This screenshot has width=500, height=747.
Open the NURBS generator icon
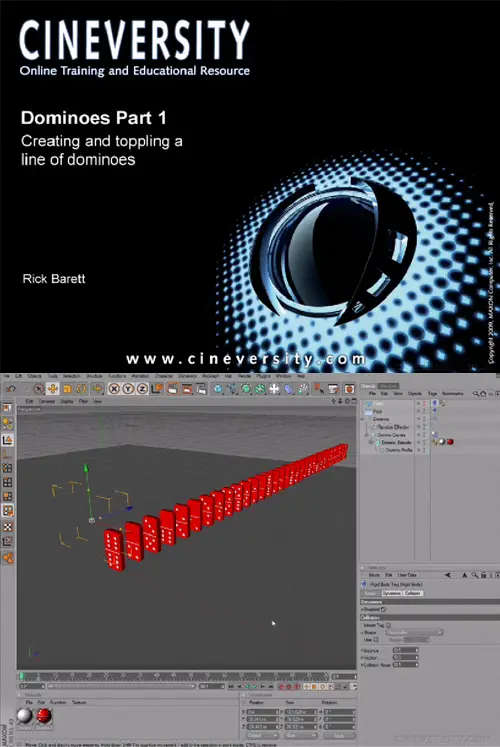click(246, 389)
